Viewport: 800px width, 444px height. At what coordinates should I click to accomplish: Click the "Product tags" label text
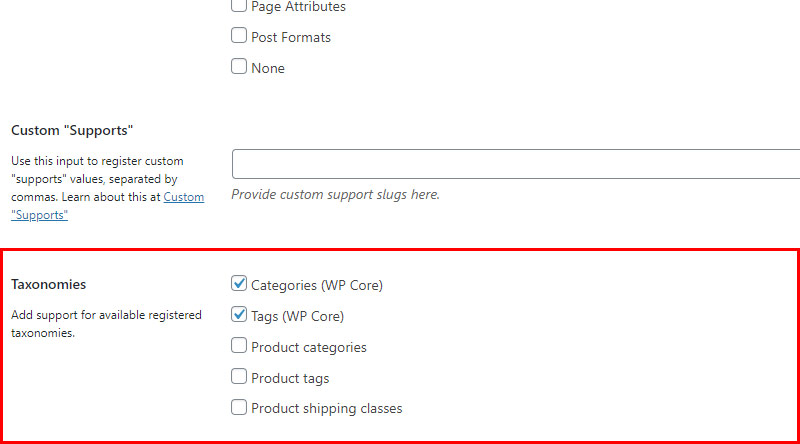tap(290, 379)
